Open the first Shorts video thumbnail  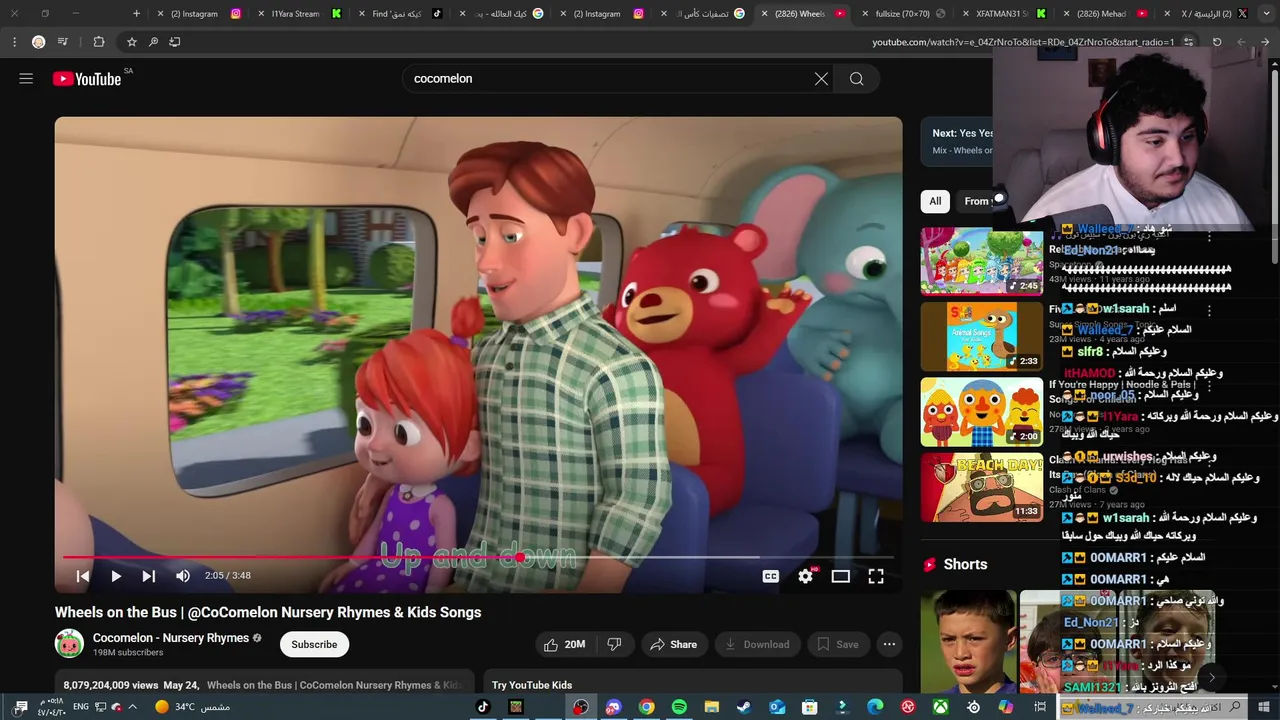968,641
